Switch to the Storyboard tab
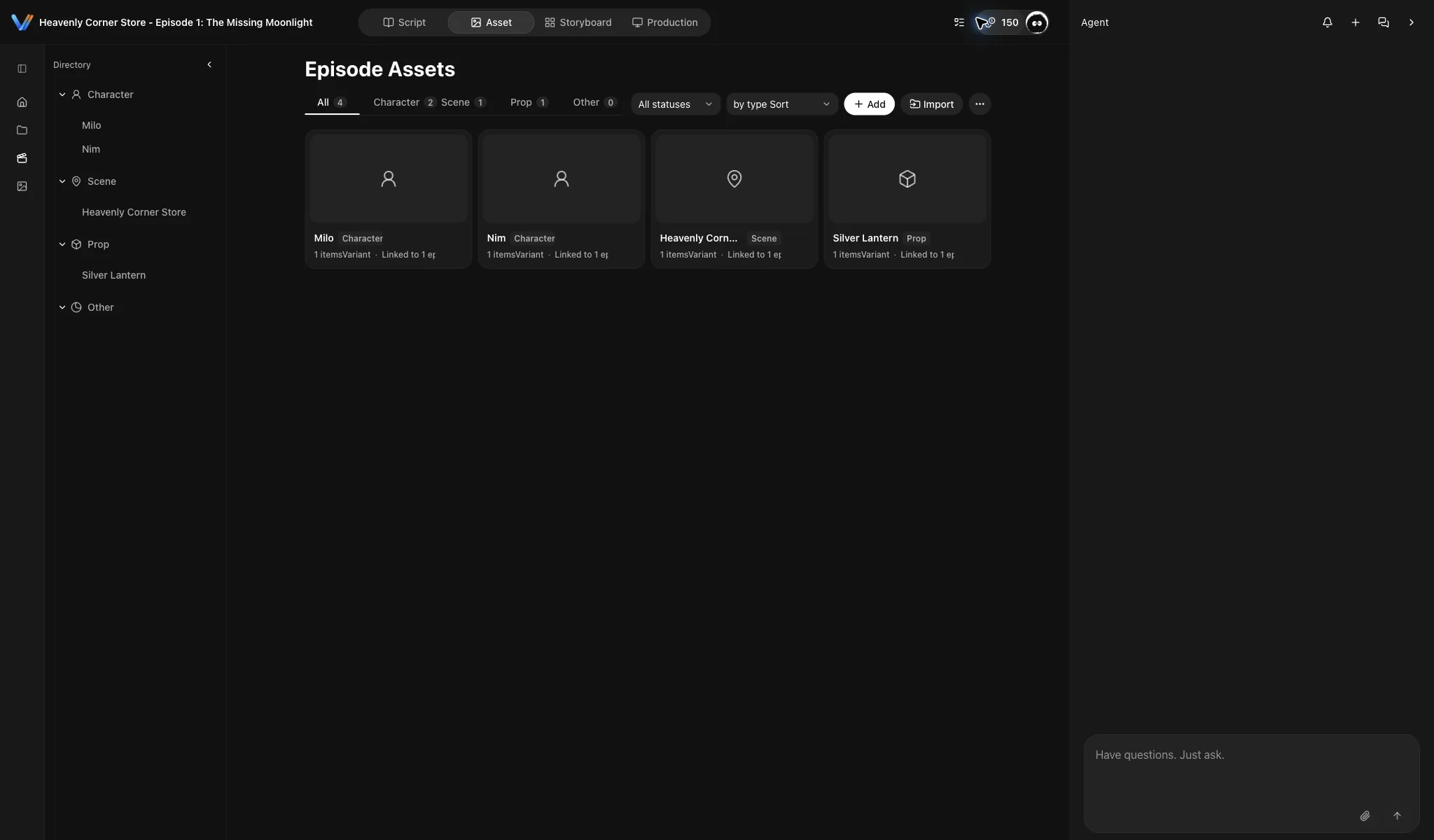Image resolution: width=1434 pixels, height=840 pixels. tap(578, 22)
